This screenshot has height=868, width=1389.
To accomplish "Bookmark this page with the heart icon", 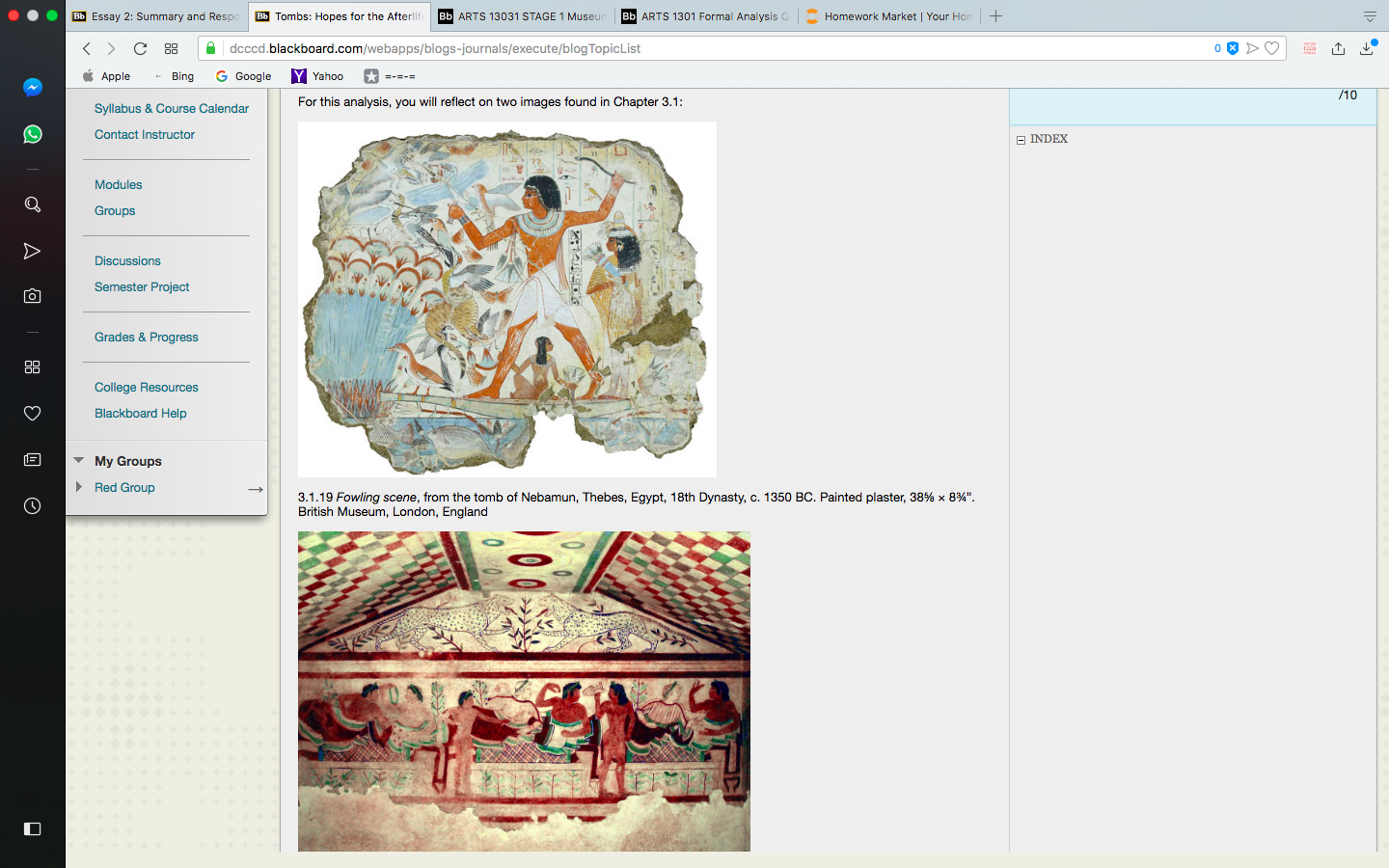I will (x=1272, y=48).
